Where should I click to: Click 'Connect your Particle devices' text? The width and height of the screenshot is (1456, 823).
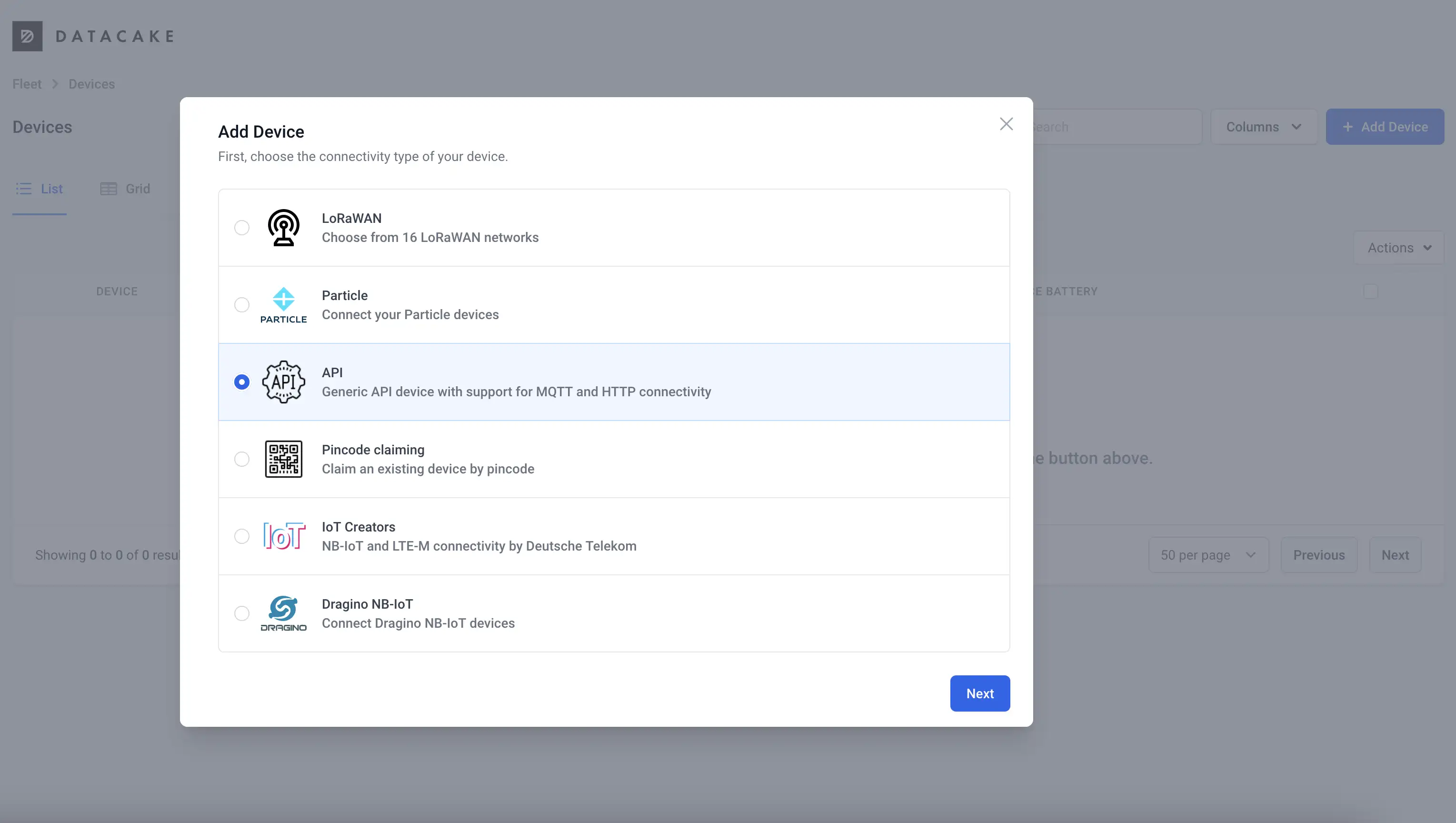click(x=410, y=314)
